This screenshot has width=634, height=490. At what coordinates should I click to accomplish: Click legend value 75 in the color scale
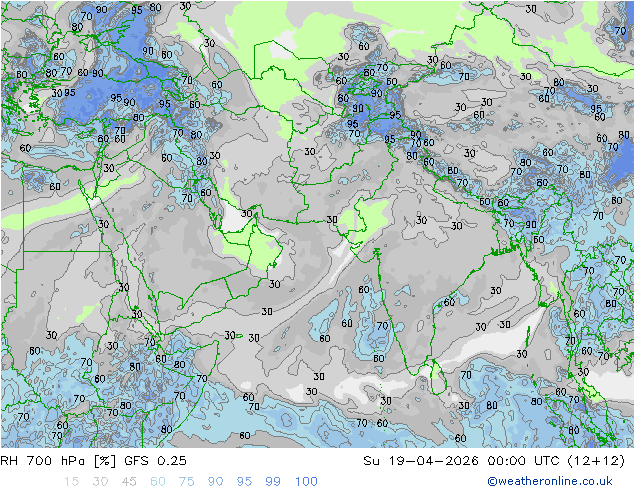pos(187,482)
